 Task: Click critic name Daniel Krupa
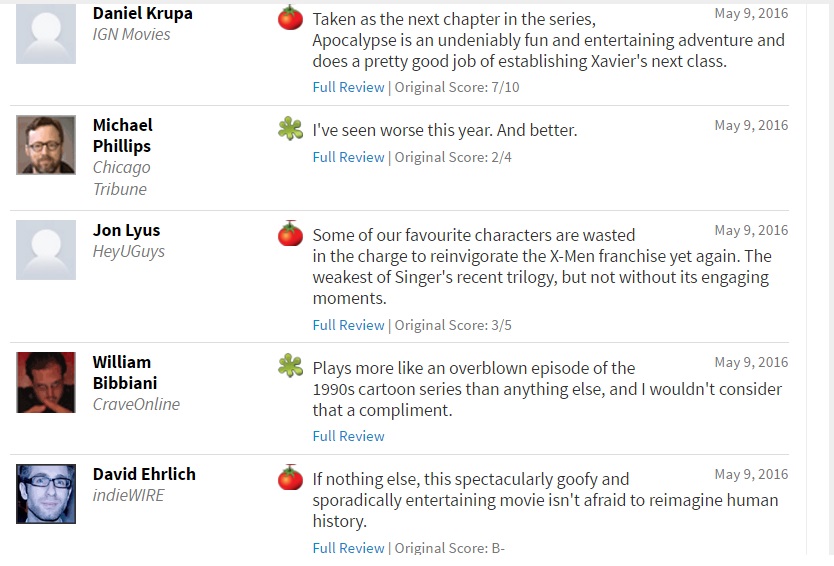(x=142, y=13)
